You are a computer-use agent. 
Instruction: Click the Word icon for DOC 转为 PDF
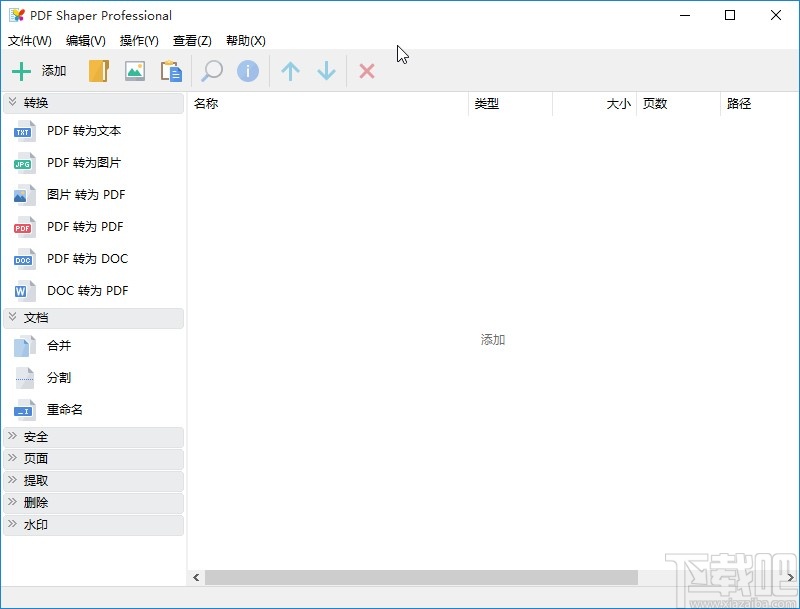click(24, 291)
